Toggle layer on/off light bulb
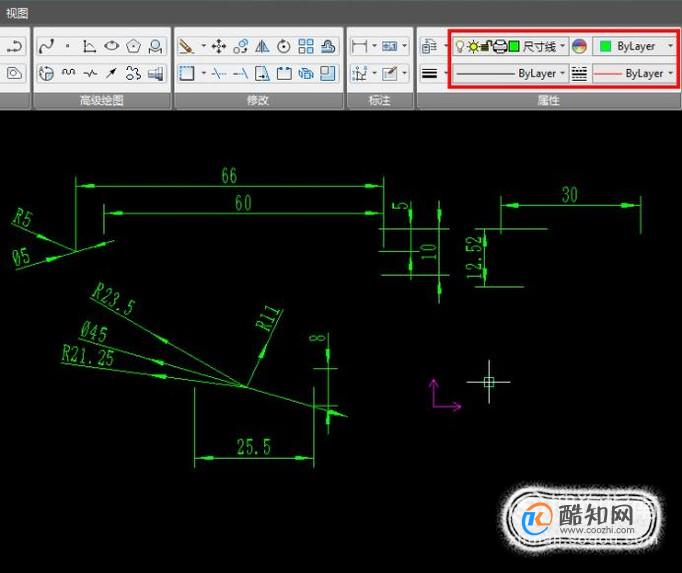The height and width of the screenshot is (573, 682). [460, 46]
